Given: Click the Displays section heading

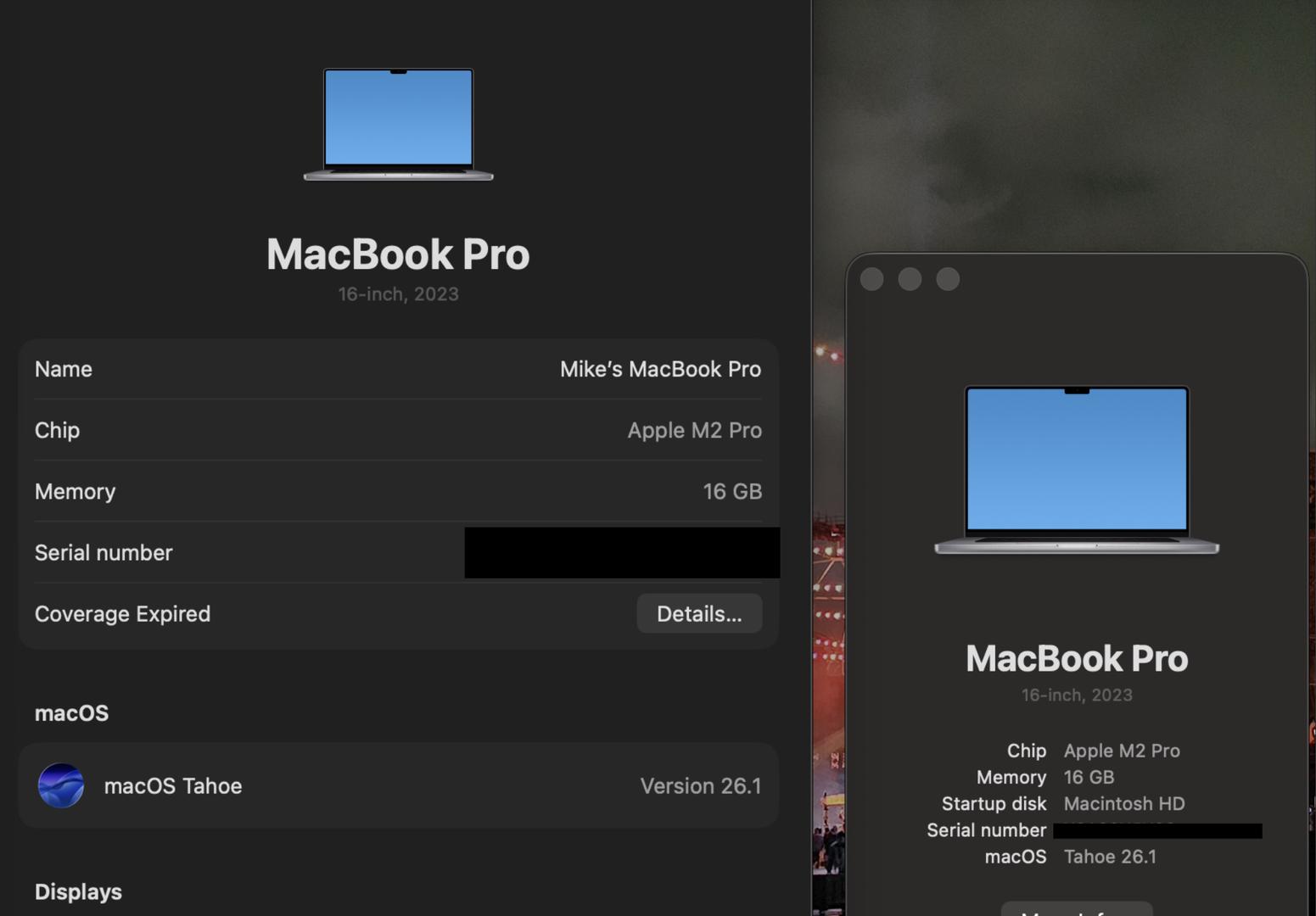Looking at the screenshot, I should coord(78,891).
